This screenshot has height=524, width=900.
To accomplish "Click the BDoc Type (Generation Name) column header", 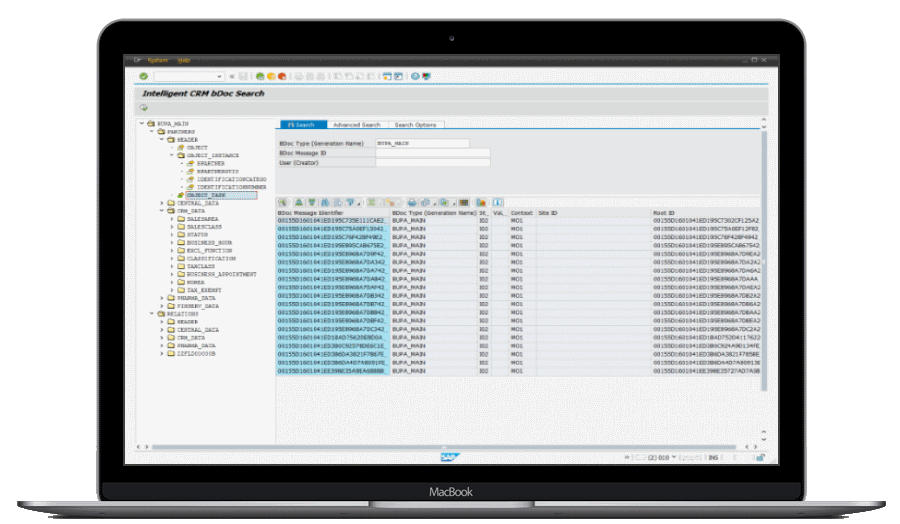I will pos(434,213).
